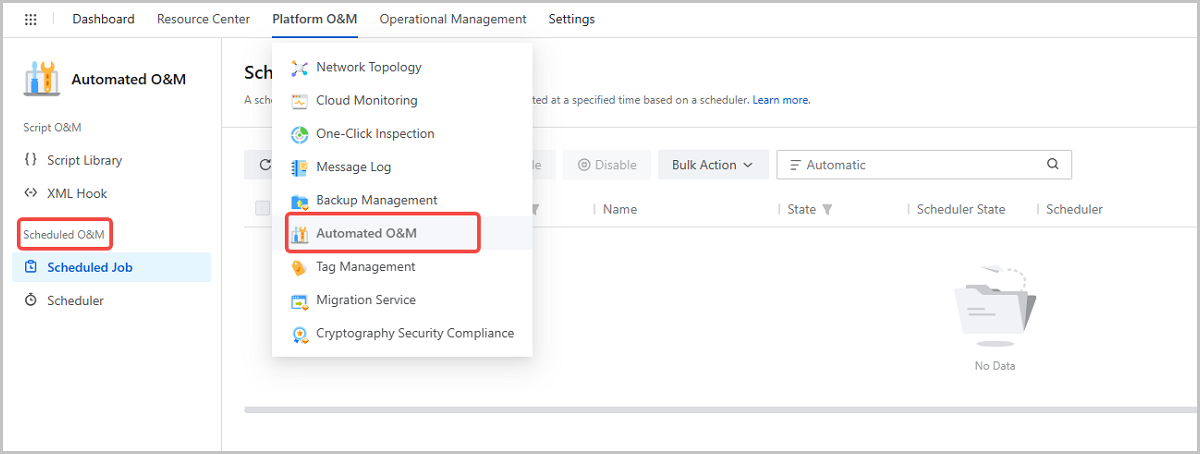Viewport: 1200px width, 454px height.
Task: Expand the Bulk Action dropdown
Action: click(x=712, y=165)
